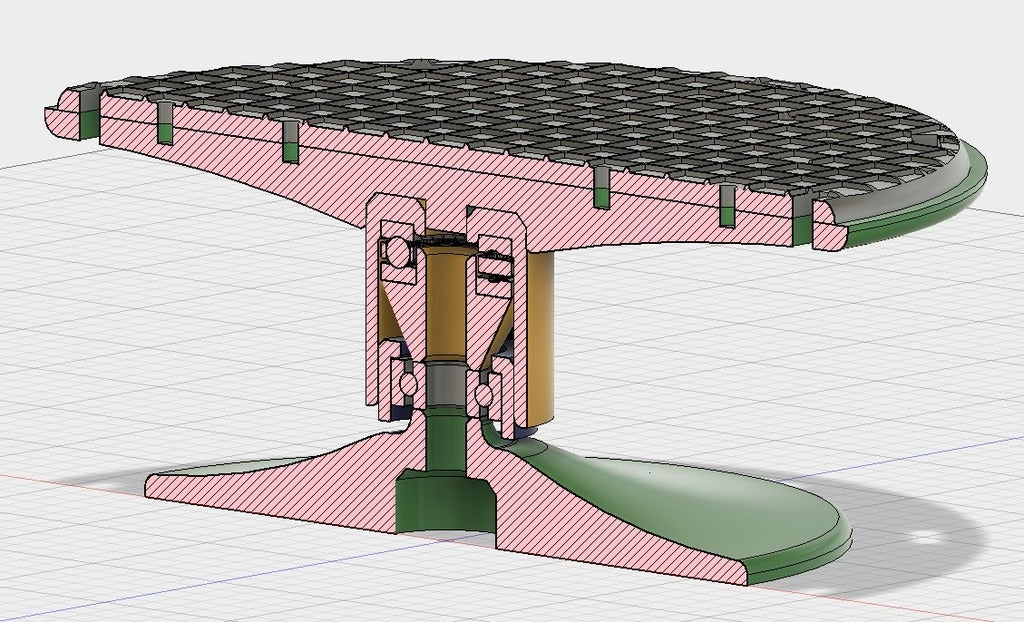1024x622 pixels.
Task: Click the hatched cross-section of the base
Action: 600,530
